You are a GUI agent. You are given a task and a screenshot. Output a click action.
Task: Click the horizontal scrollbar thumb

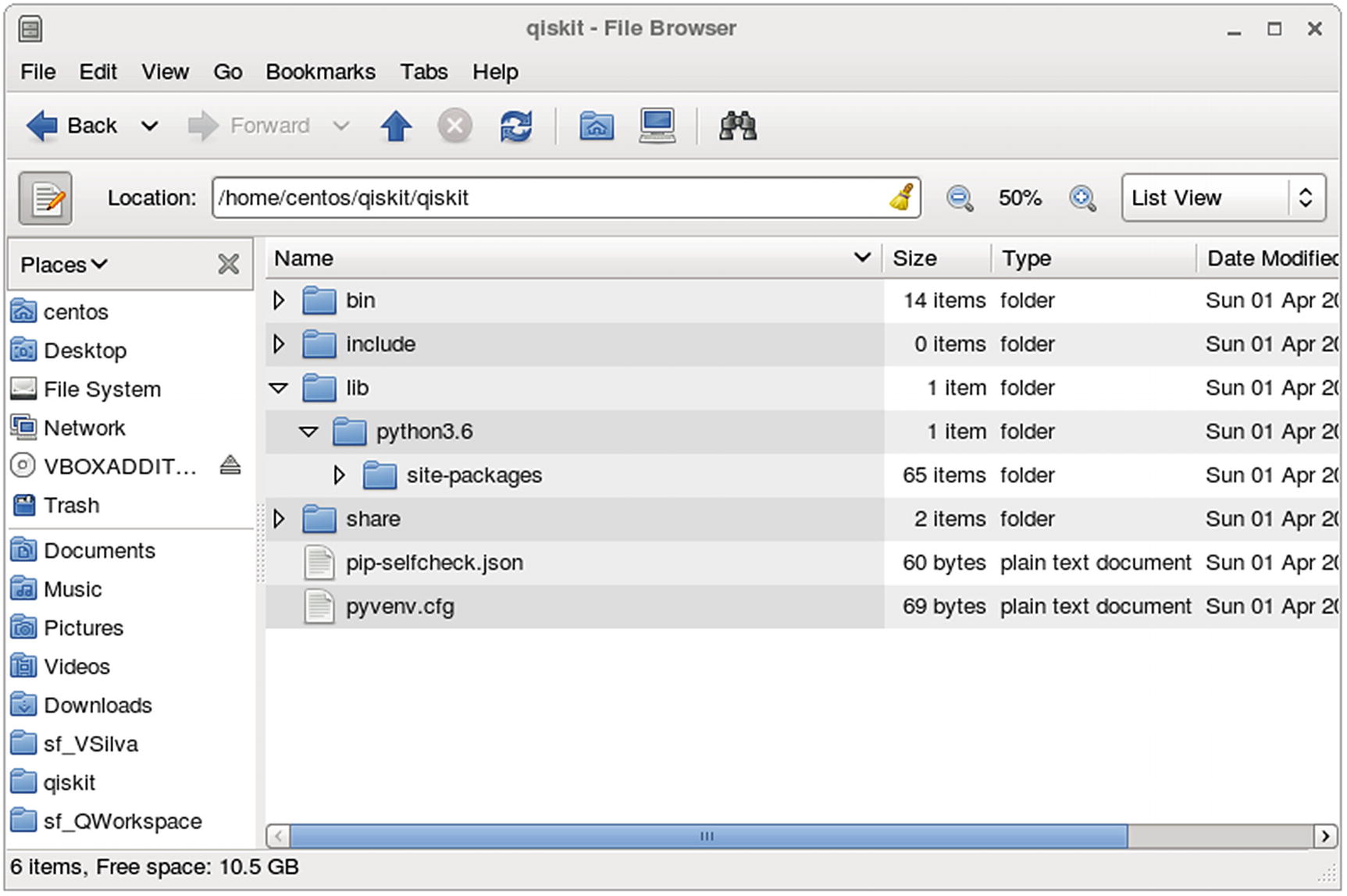tap(707, 836)
